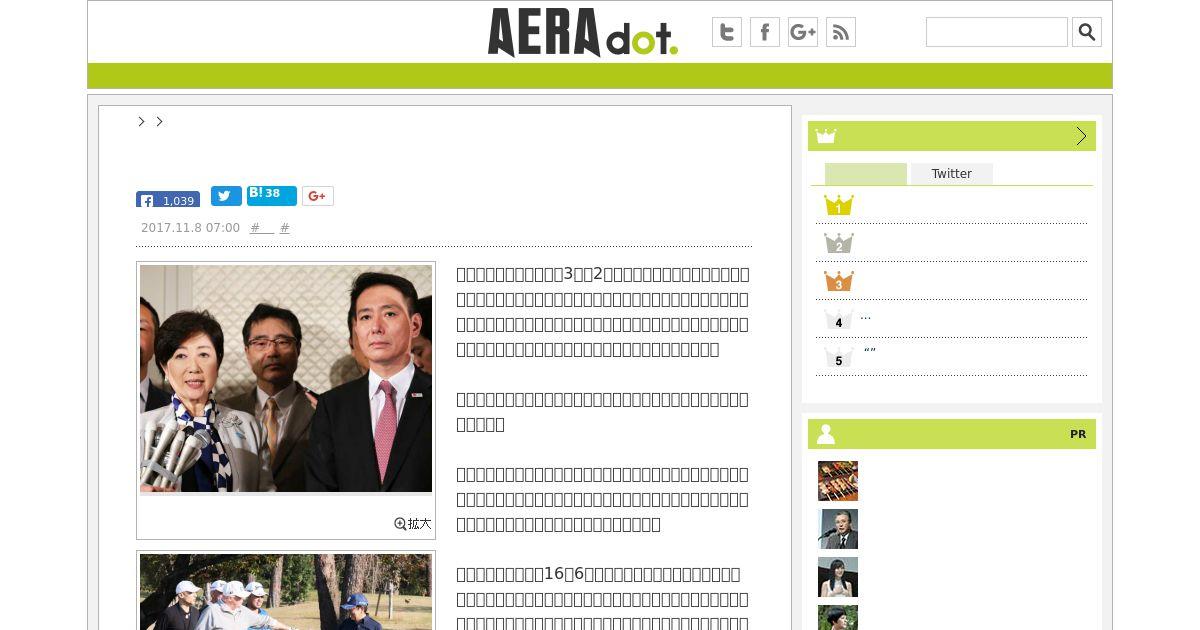Tweet this article via Twitter share button
1200x630 pixels.
(226, 196)
